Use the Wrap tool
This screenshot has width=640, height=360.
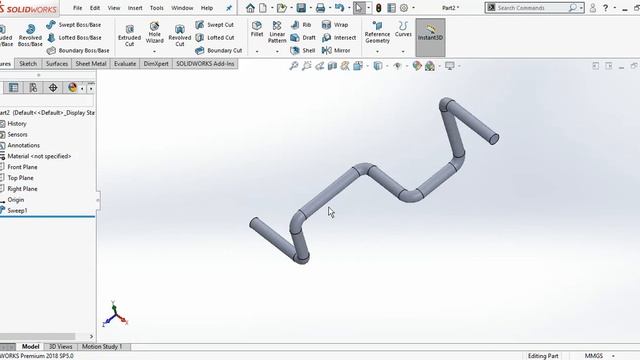pos(335,25)
